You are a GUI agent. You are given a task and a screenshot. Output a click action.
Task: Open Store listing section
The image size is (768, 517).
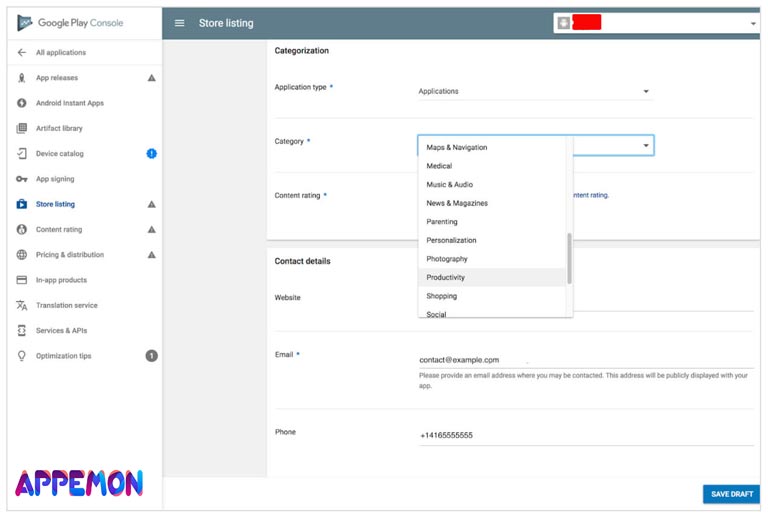(x=55, y=204)
